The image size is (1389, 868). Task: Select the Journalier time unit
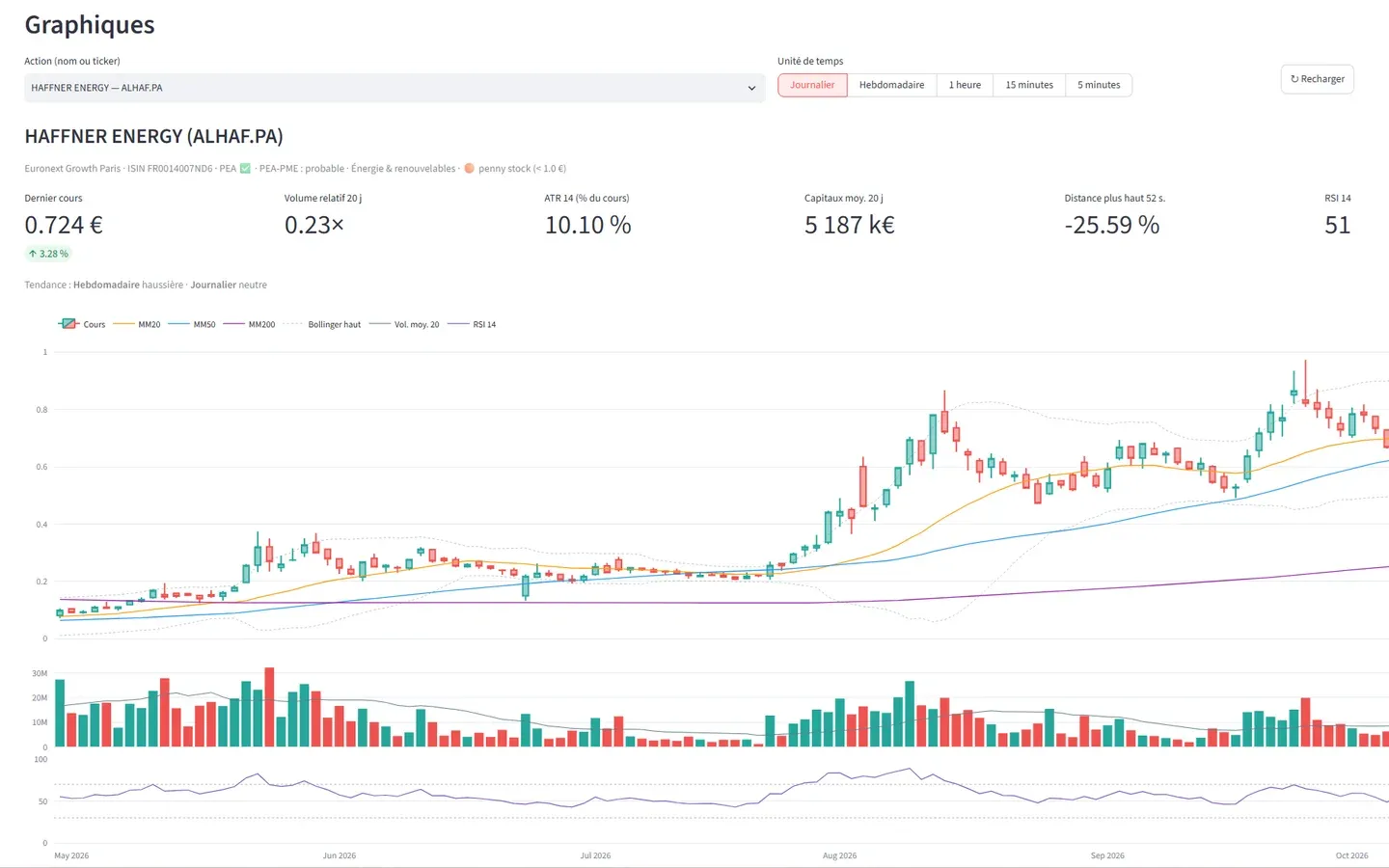click(x=812, y=85)
